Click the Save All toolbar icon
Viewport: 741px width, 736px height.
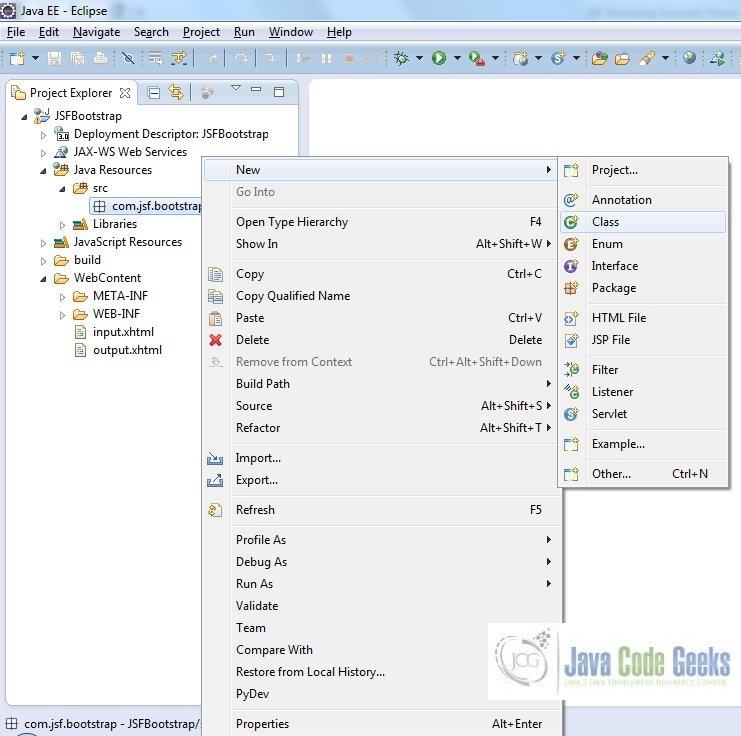point(77,58)
